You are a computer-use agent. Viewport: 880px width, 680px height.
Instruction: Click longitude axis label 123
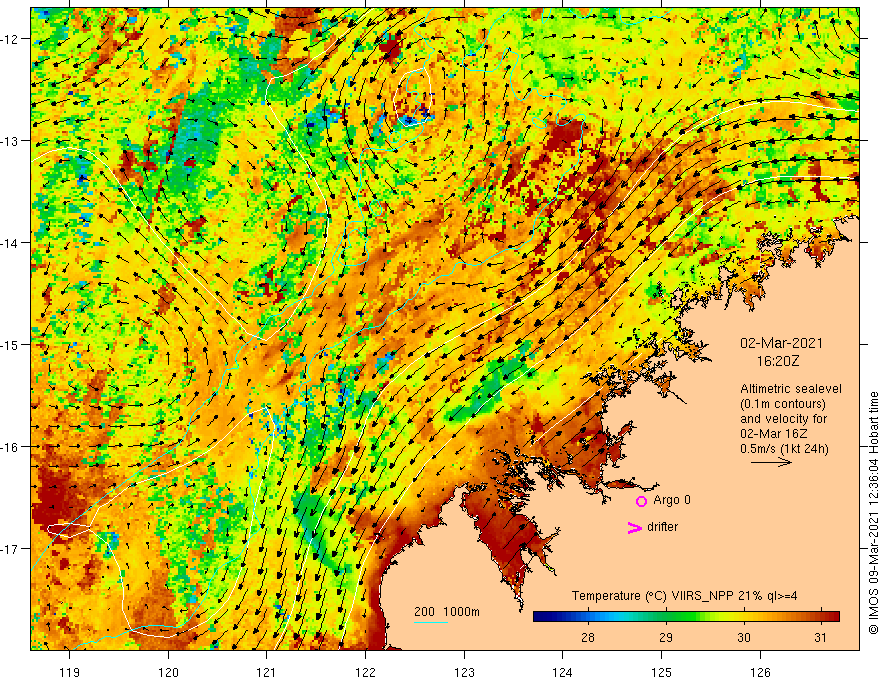click(x=464, y=672)
